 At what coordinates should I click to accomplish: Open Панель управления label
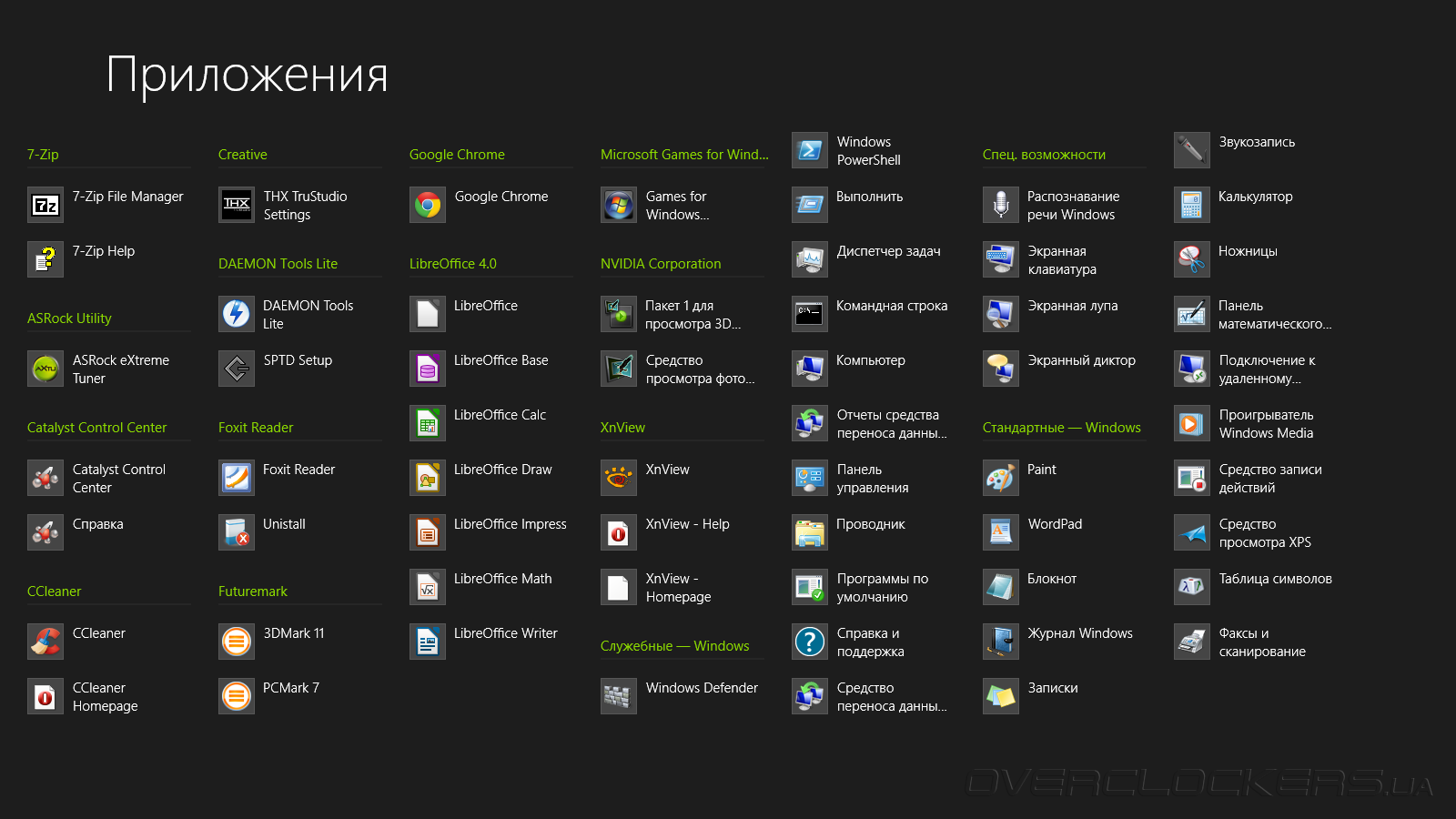pyautogui.click(x=873, y=479)
